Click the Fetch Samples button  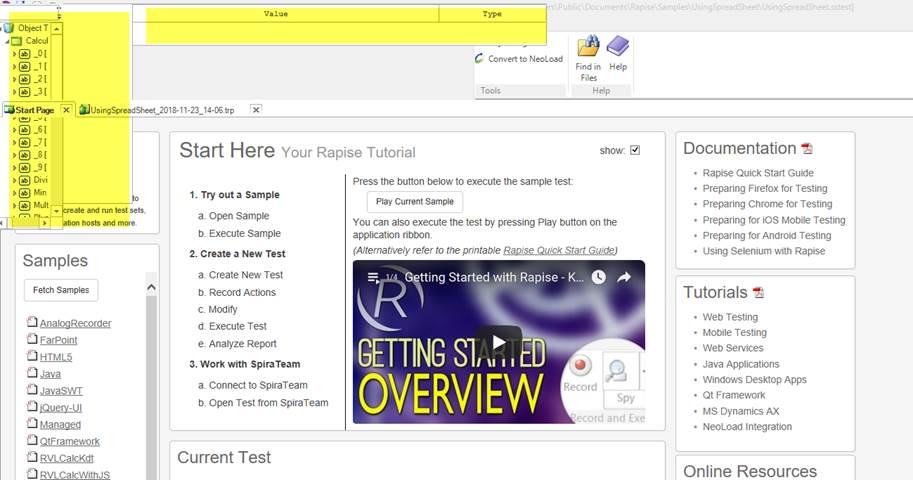pyautogui.click(x=61, y=290)
